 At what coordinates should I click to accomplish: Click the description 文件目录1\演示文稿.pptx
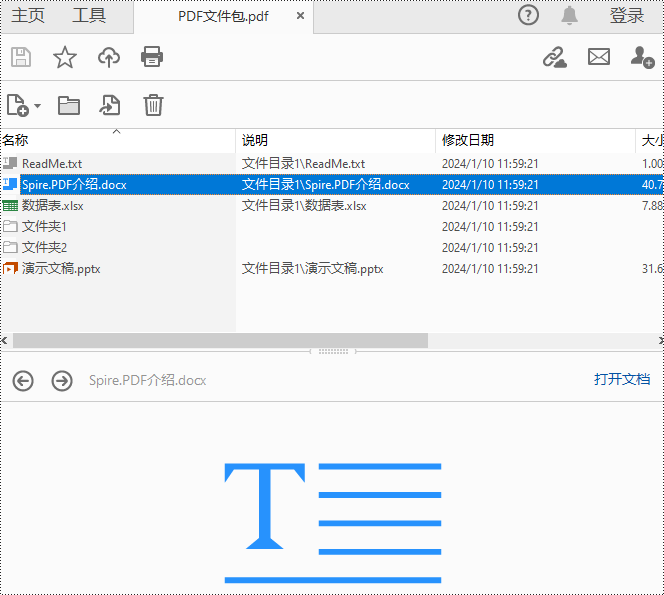[313, 269]
